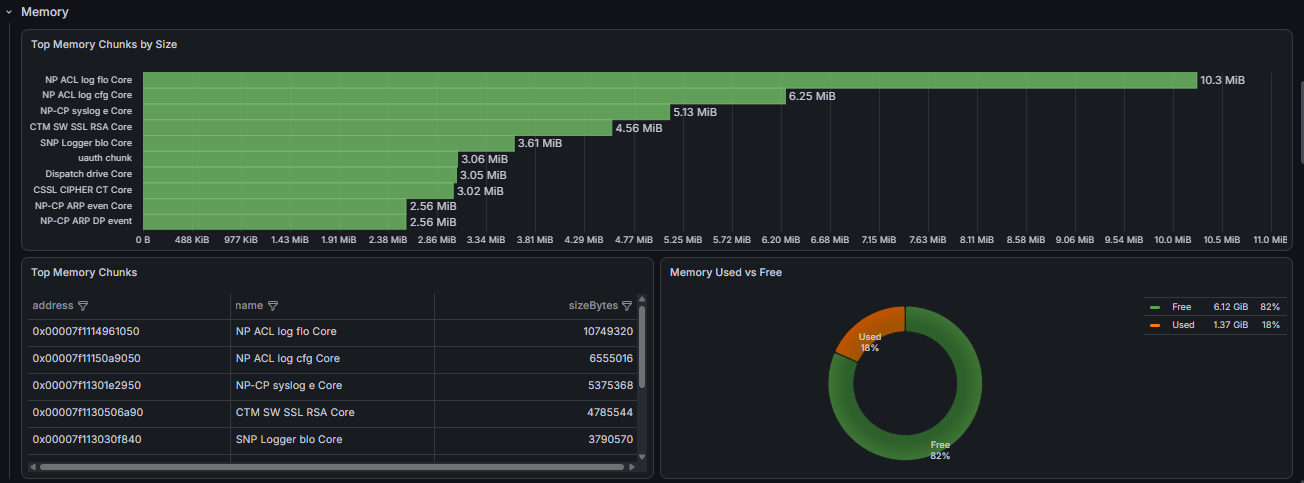Click the 6.25 MiB bar in the chart
1304x483 pixels.
[x=464, y=96]
